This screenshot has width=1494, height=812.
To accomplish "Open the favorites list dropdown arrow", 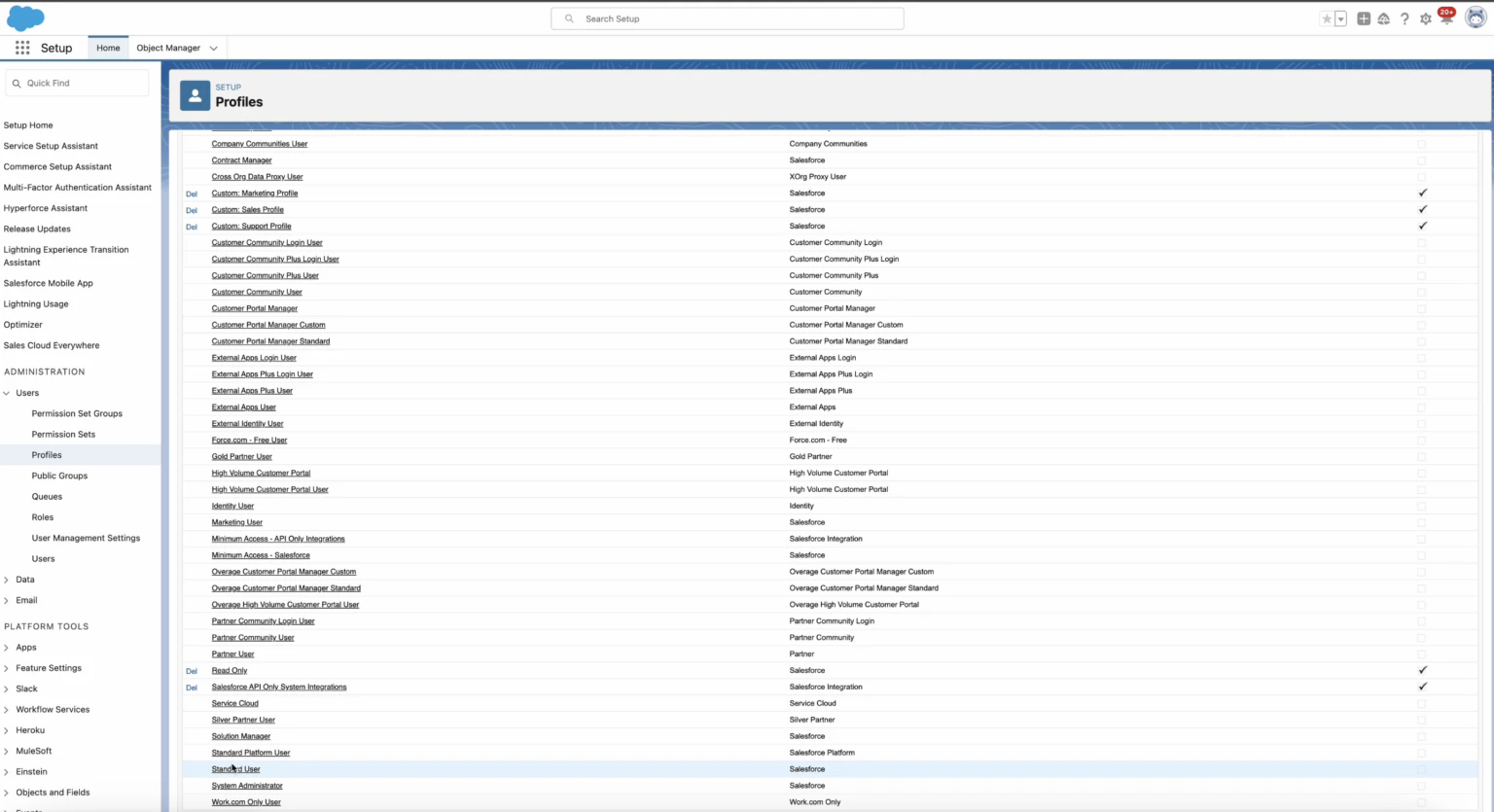I will point(1340,18).
